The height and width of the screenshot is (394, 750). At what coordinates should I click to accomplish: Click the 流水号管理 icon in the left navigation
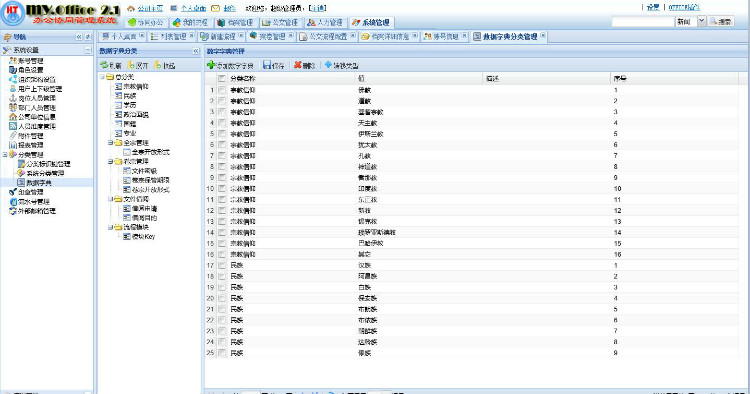(13, 201)
